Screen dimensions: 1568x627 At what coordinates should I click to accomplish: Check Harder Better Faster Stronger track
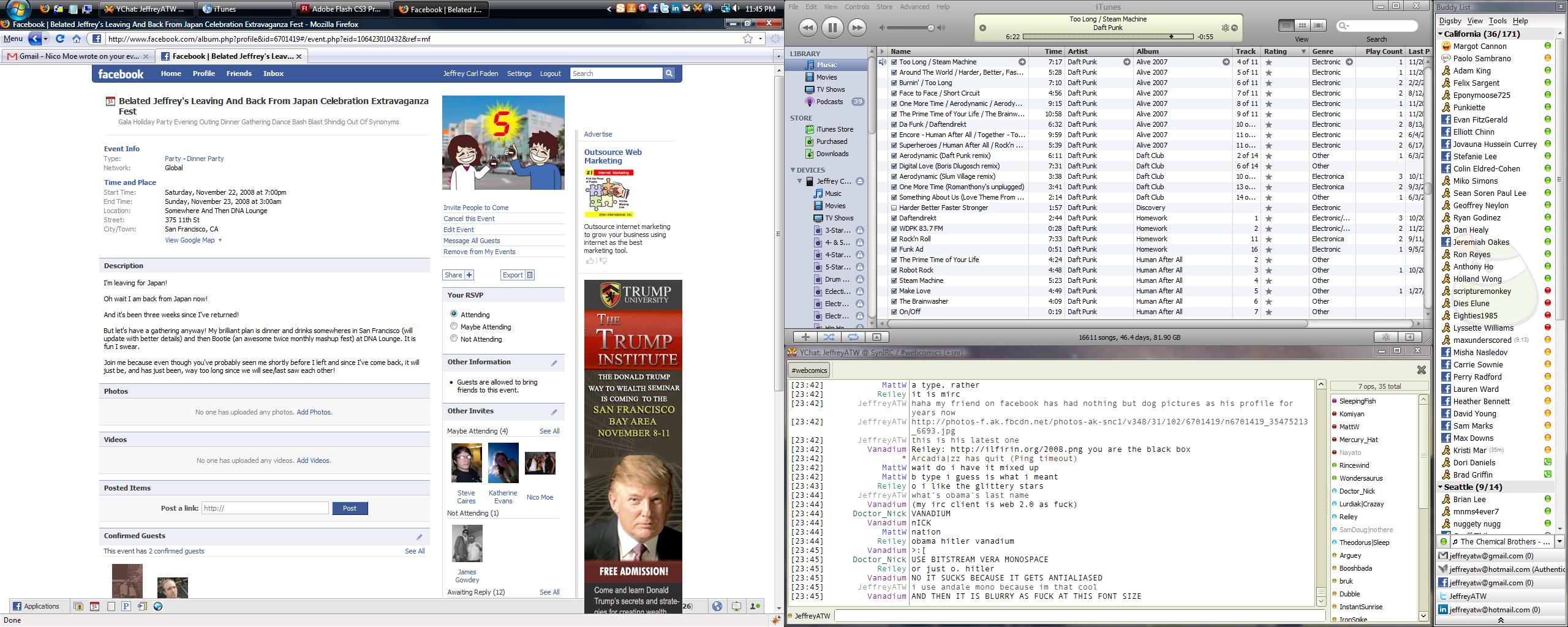pos(894,208)
